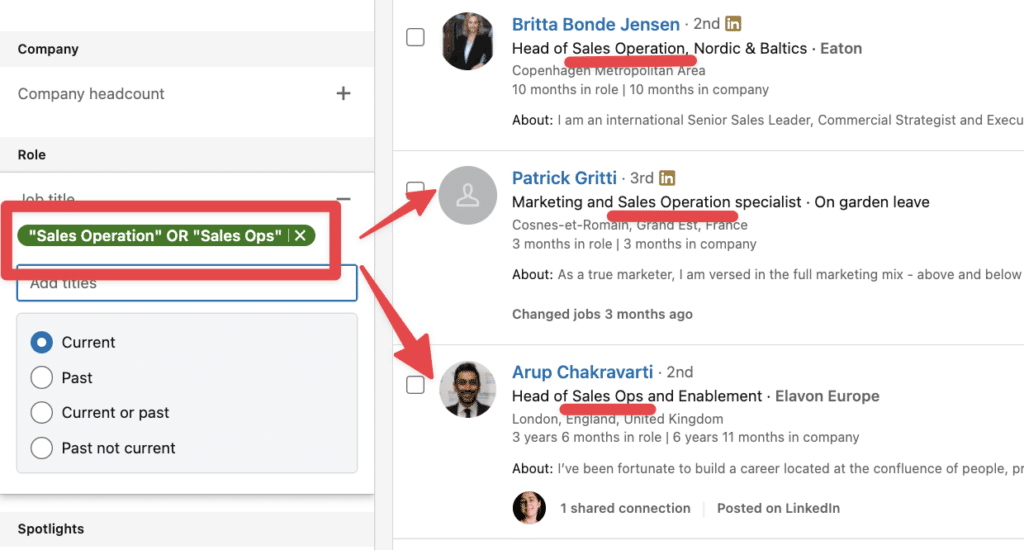
Task: Click LinkedIn premium badge beside Patrick Gritti
Action: point(667,178)
